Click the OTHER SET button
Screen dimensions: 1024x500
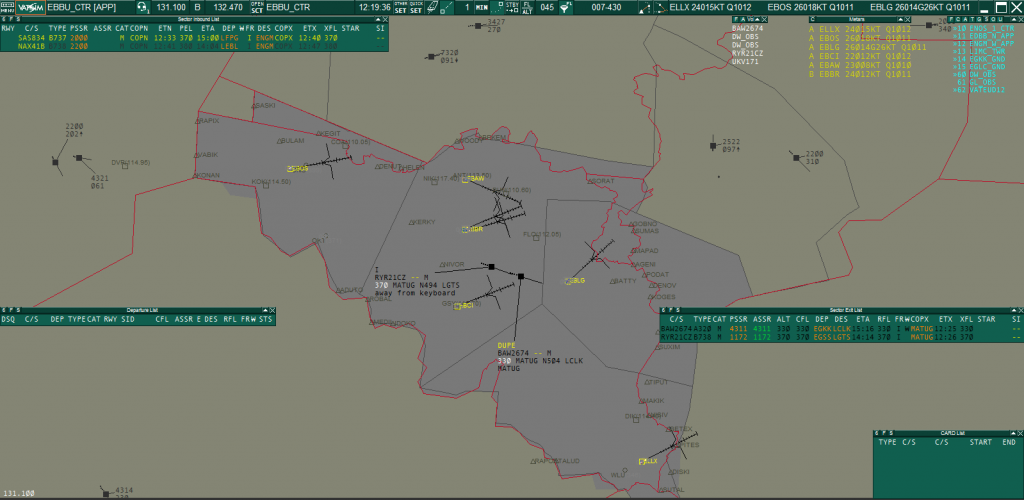click(x=401, y=7)
